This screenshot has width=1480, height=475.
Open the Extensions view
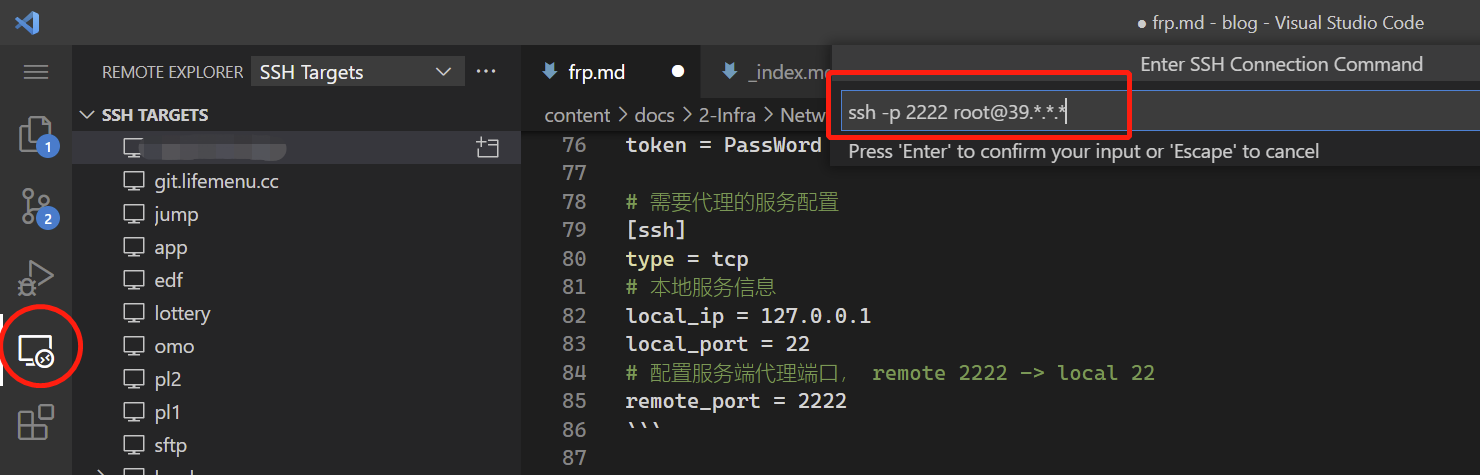[x=36, y=422]
